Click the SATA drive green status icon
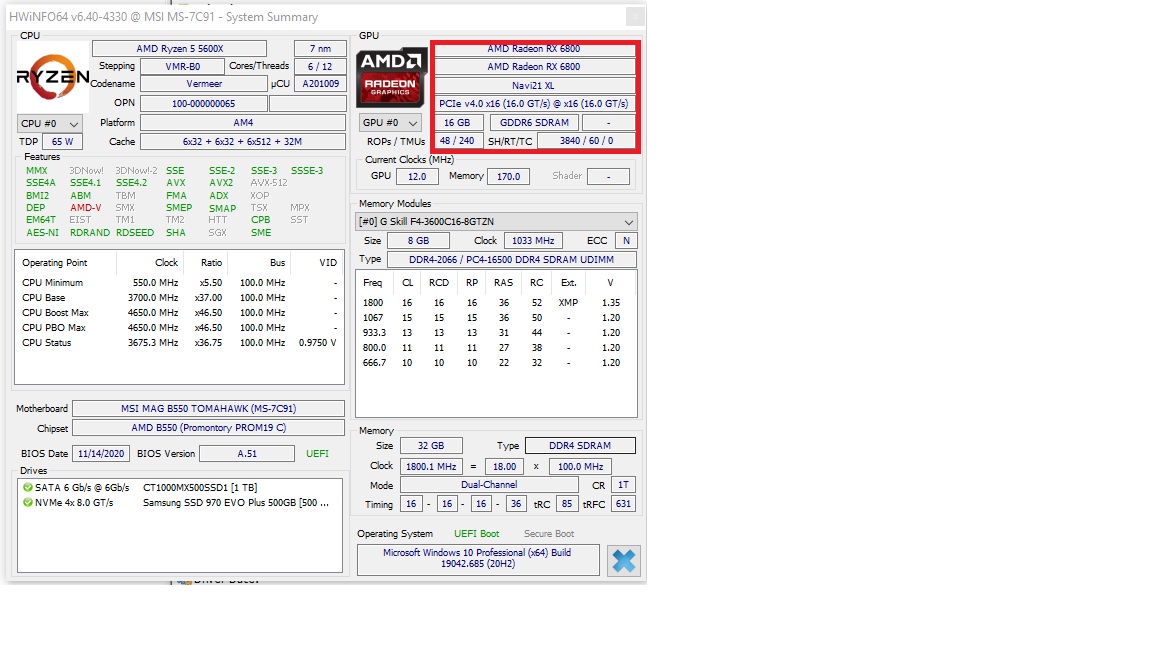 [x=28, y=487]
